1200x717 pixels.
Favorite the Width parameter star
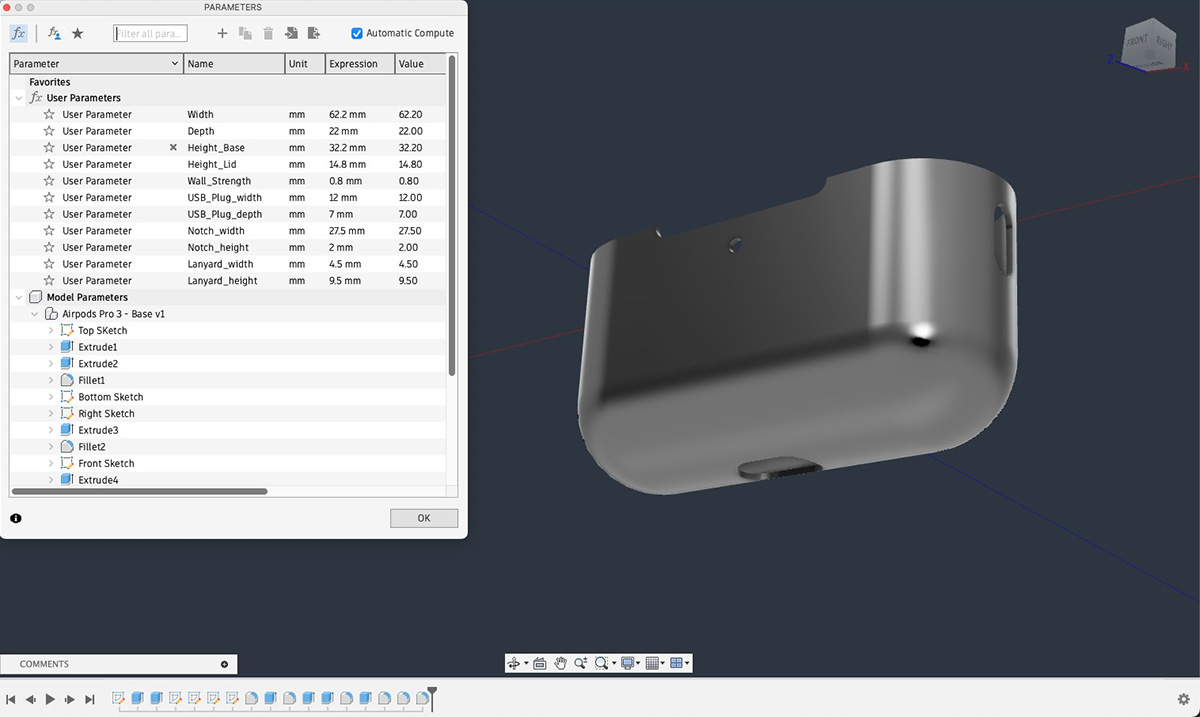click(49, 115)
